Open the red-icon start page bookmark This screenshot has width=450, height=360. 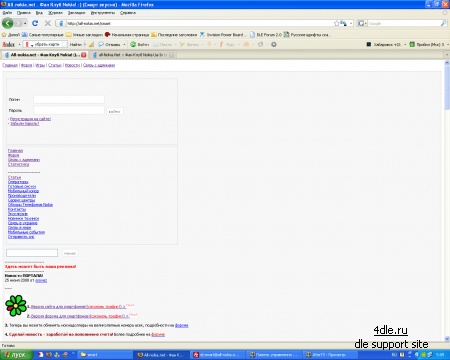(127, 35)
